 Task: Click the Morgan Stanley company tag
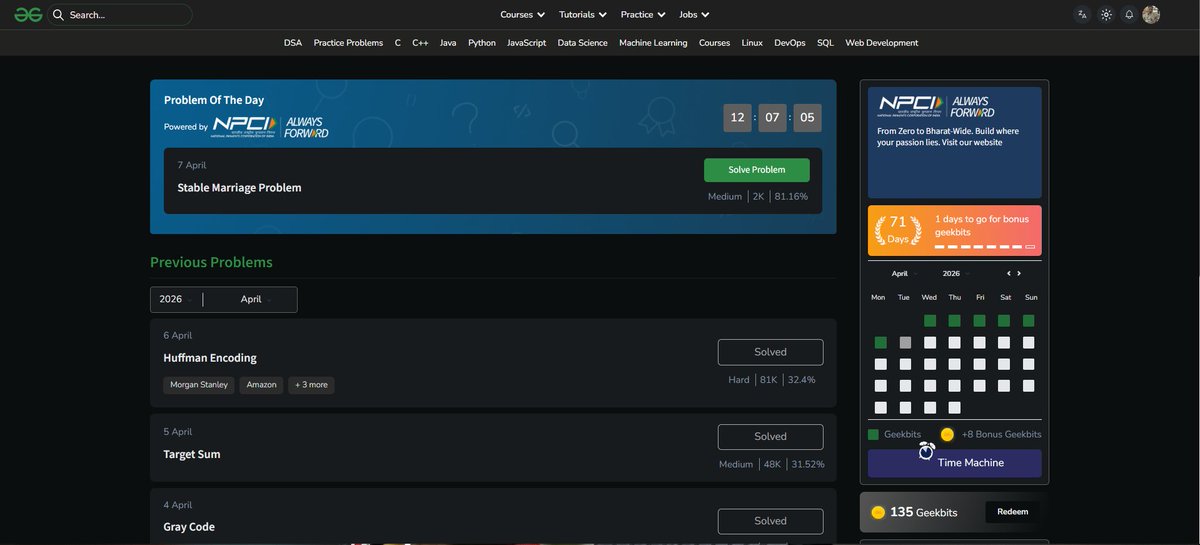pos(199,385)
